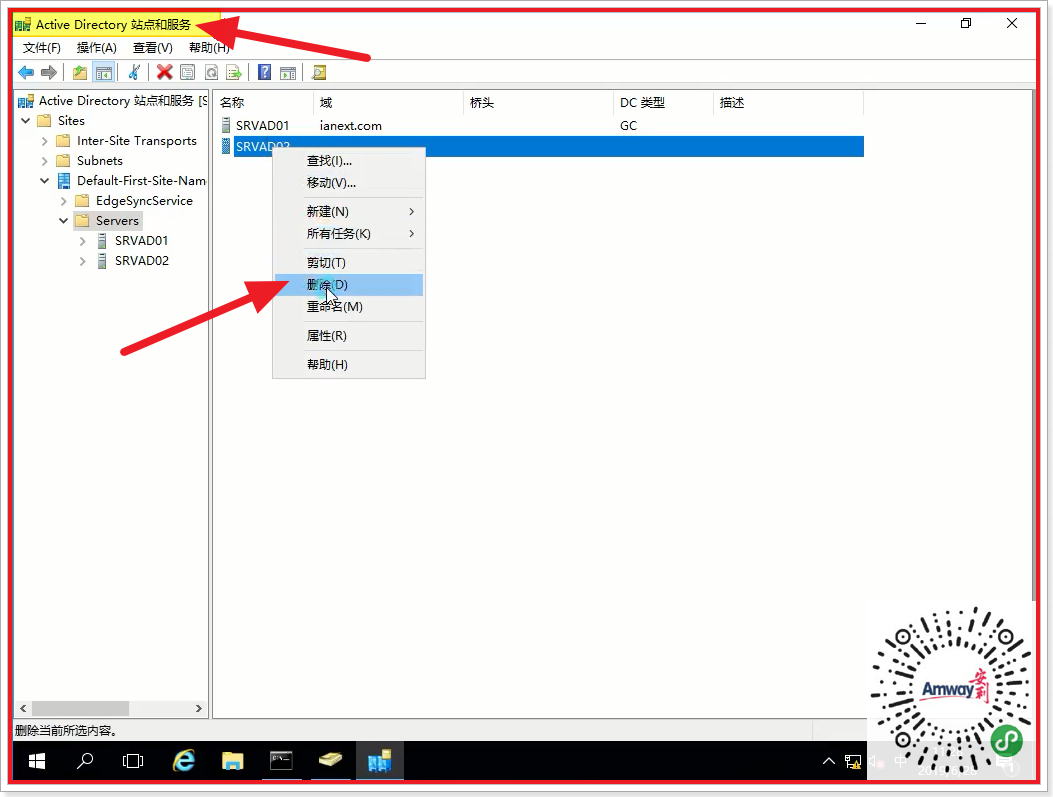Choose 剪切(T) from the context menu
This screenshot has width=1053, height=797.
[349, 263]
